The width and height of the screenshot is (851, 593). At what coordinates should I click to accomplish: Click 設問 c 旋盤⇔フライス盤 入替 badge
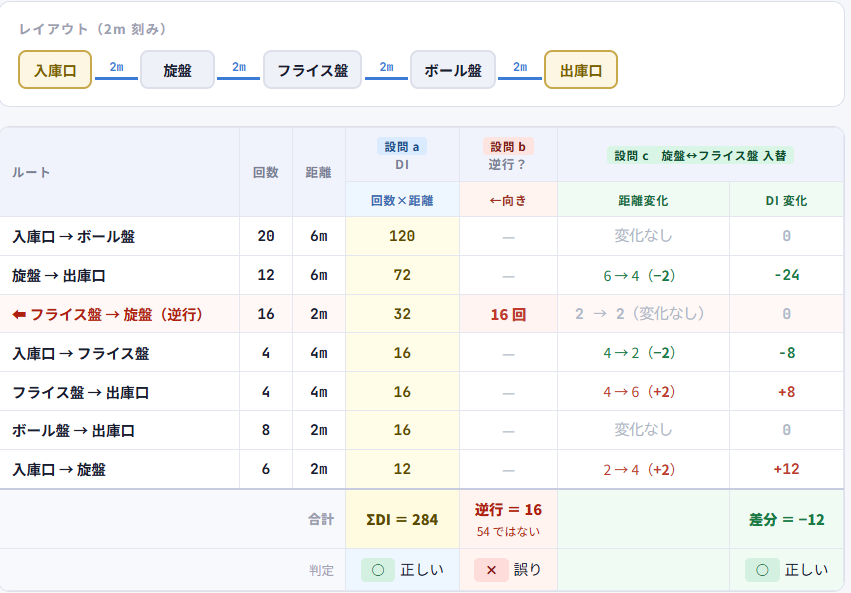700,155
